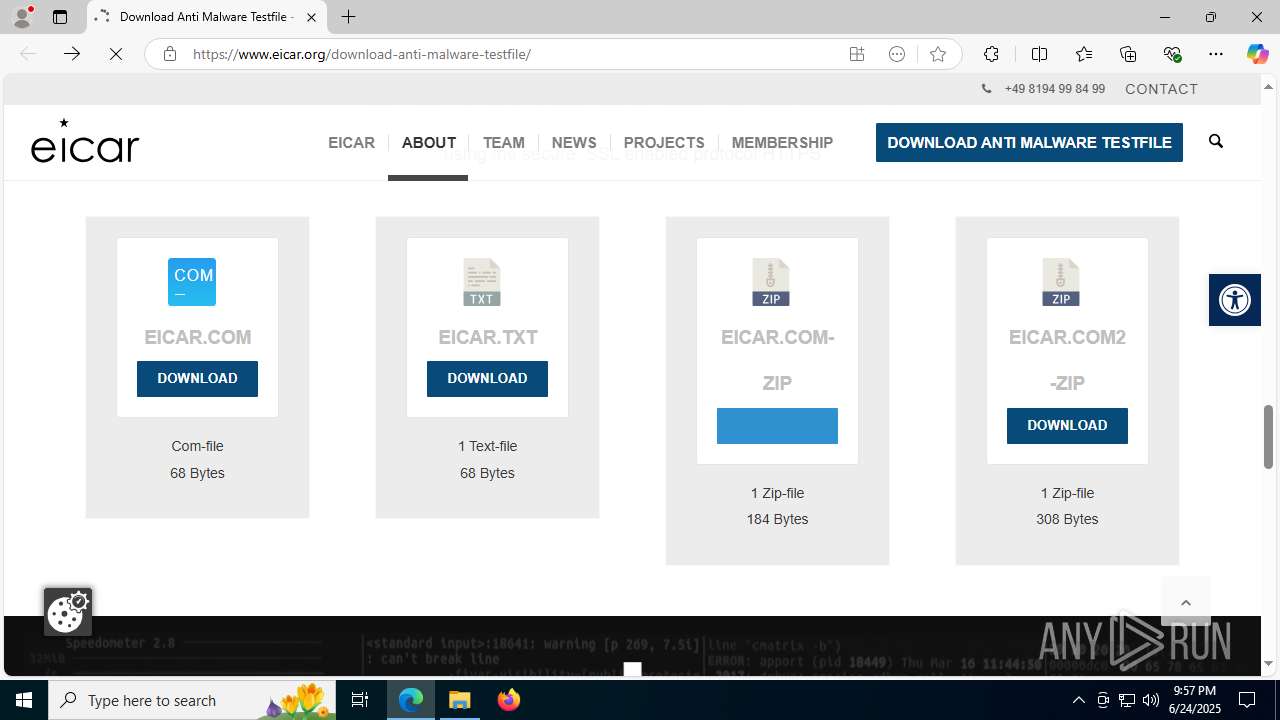Open the NEWS menu item
Image resolution: width=1280 pixels, height=720 pixels.
[574, 143]
